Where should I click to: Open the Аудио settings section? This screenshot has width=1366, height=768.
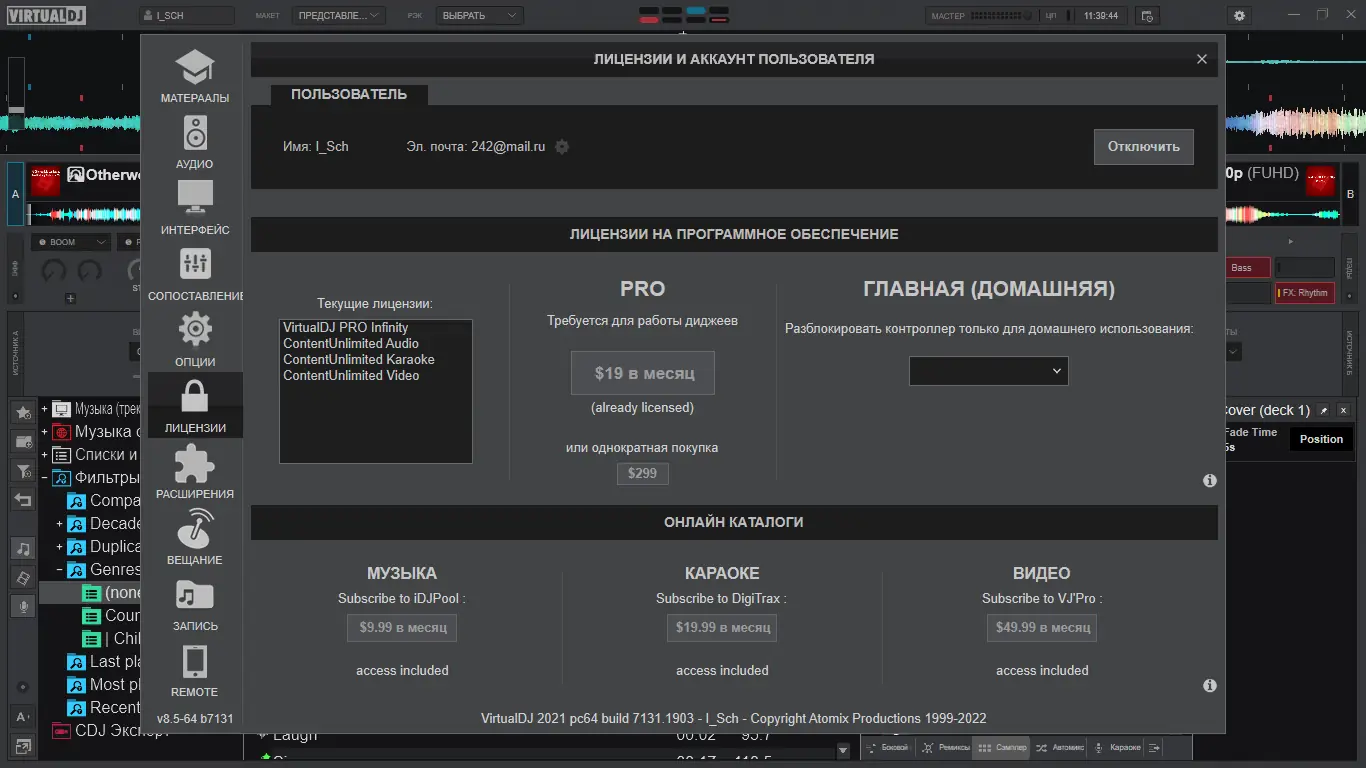[195, 143]
